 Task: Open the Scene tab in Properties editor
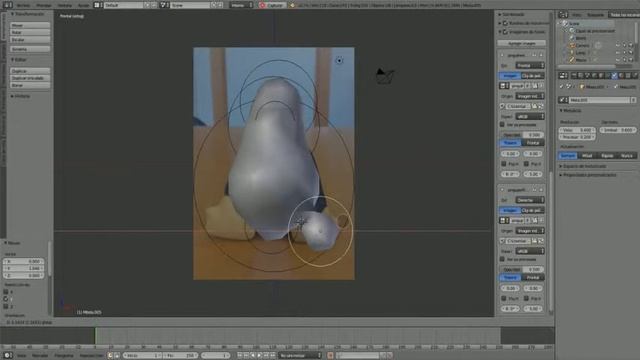[x=587, y=76]
